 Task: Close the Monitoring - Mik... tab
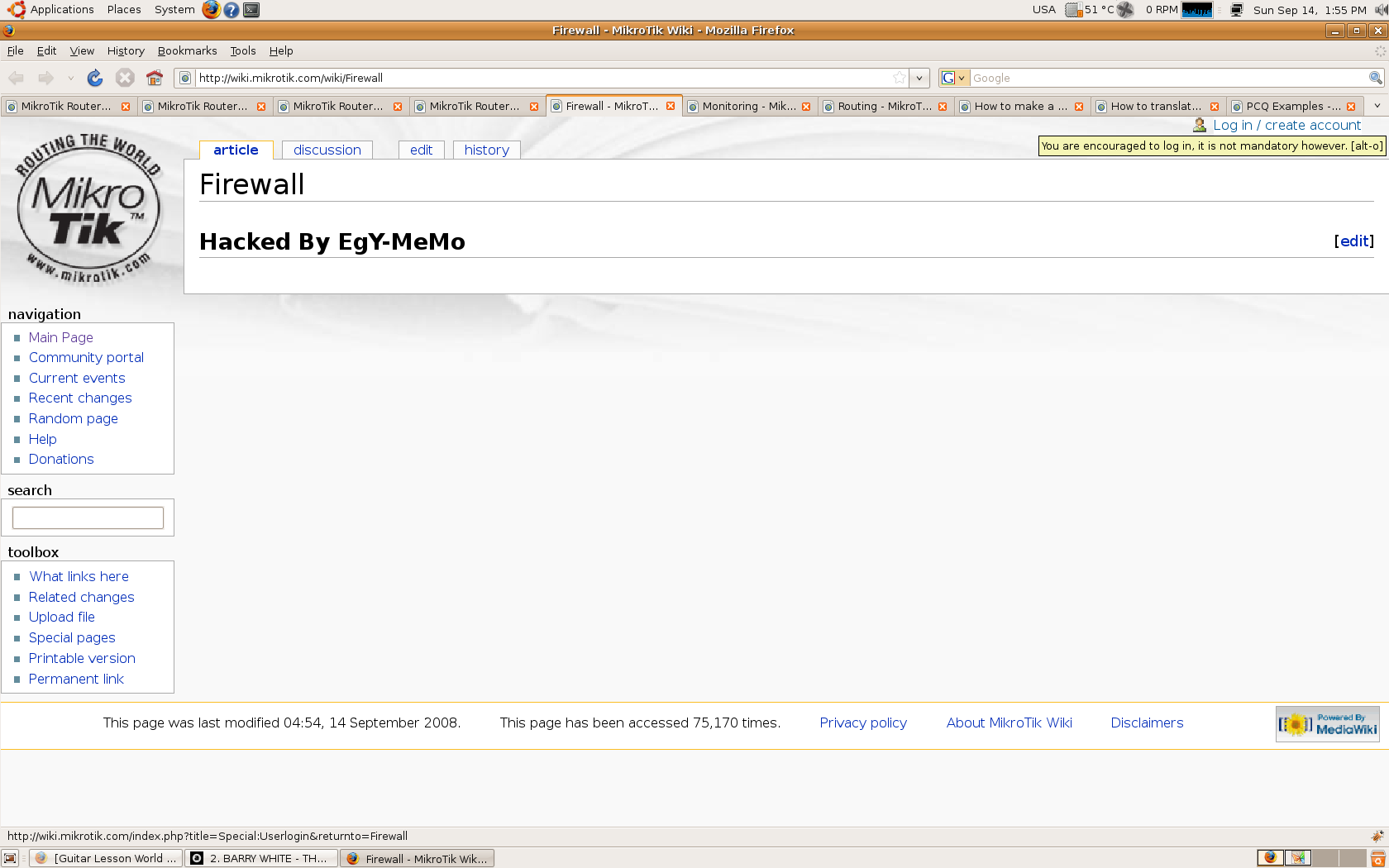(806, 107)
